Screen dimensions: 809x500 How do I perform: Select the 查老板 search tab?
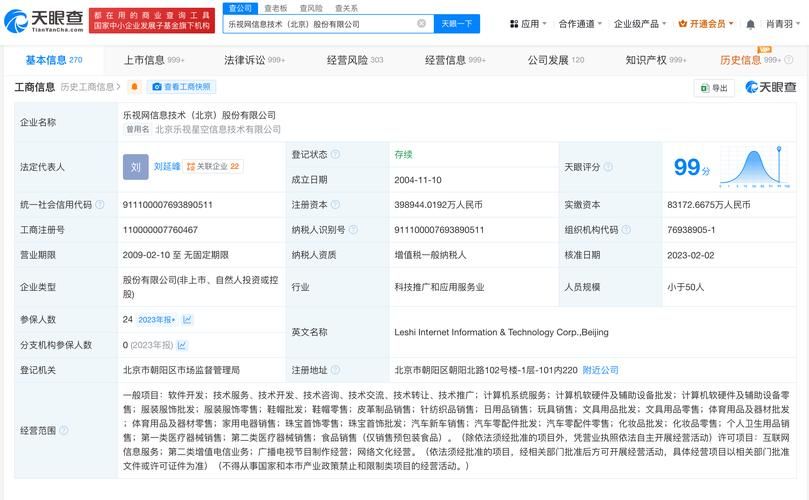[x=276, y=8]
